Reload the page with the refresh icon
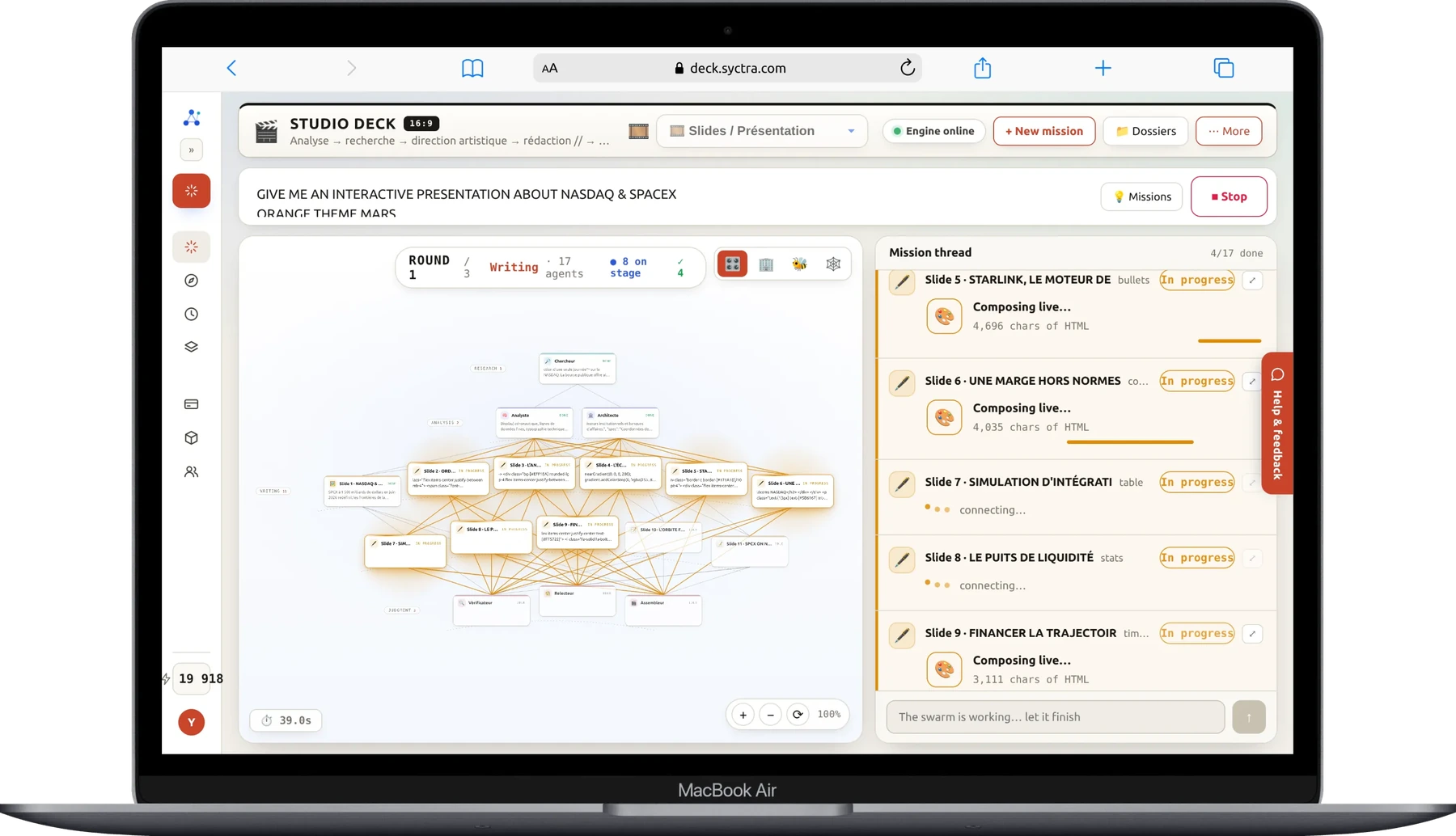Viewport: 1456px width, 836px height. (x=908, y=68)
